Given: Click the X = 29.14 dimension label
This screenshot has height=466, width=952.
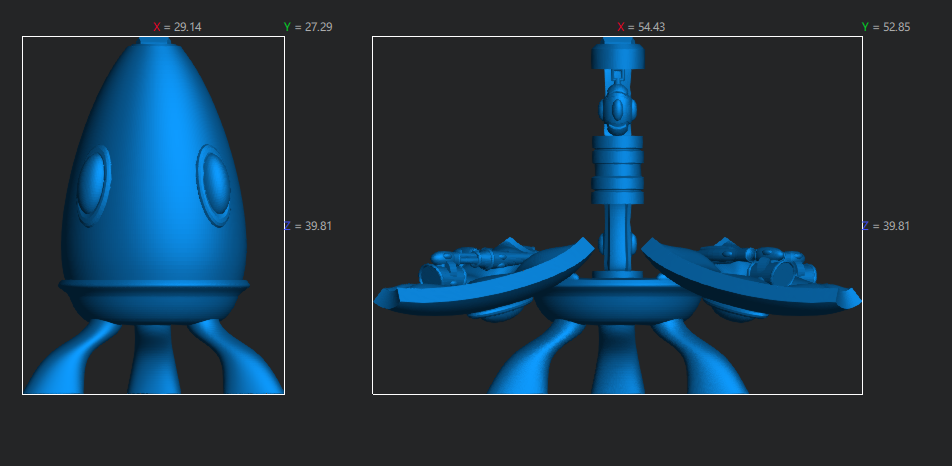Looking at the screenshot, I should pyautogui.click(x=177, y=27).
